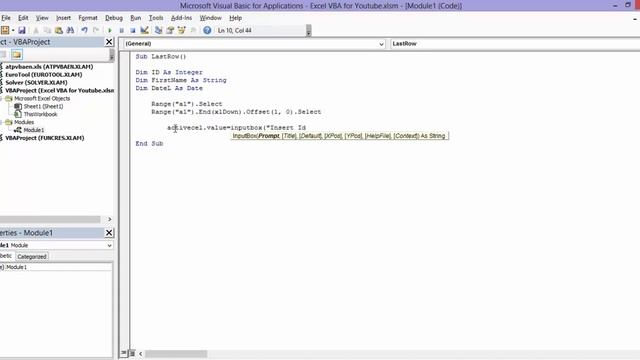Screen dimensions: 640x360
Task: Open the Add-Ins menu
Action: pyautogui.click(x=181, y=18)
